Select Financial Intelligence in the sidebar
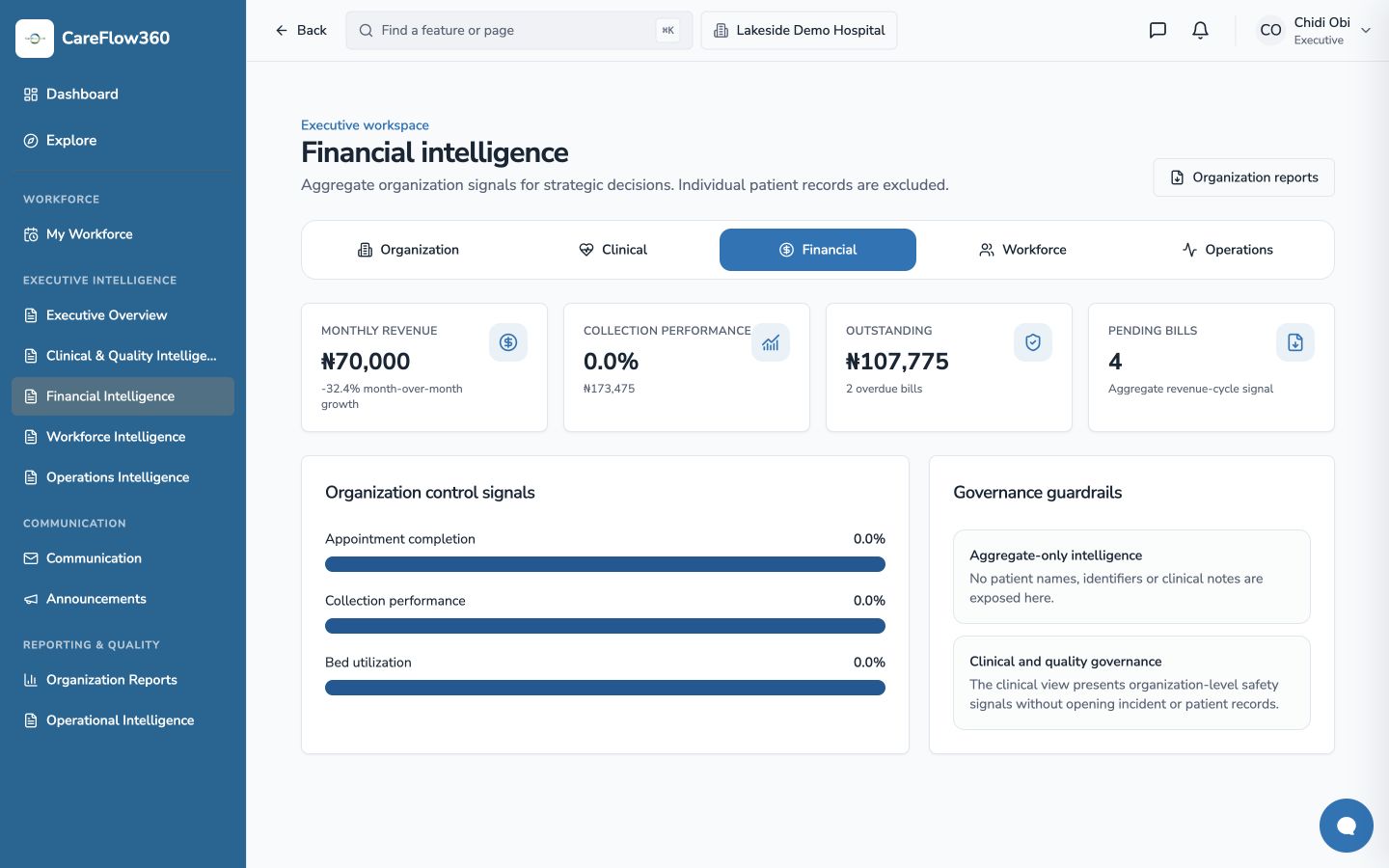1389x868 pixels. pyautogui.click(x=123, y=396)
